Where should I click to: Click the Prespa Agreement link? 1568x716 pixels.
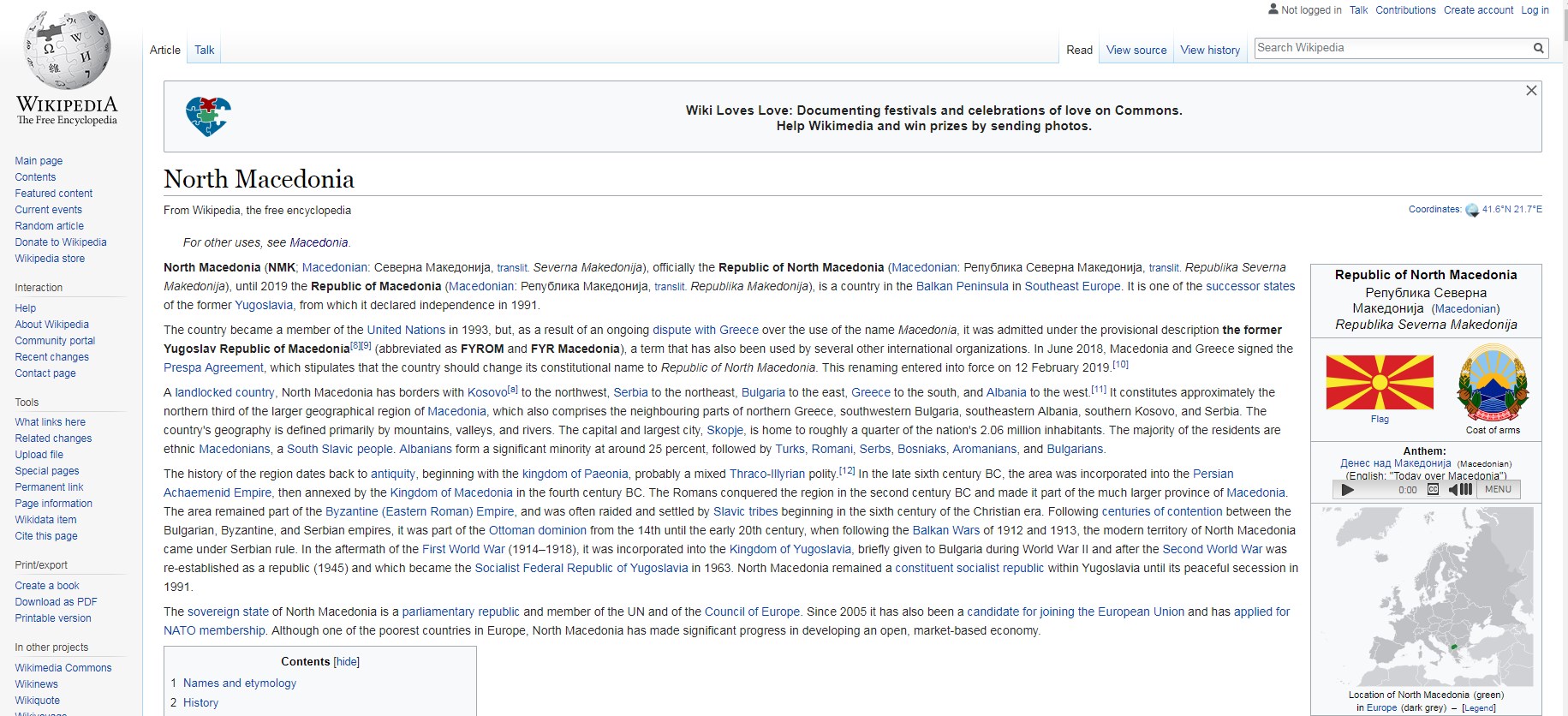click(x=213, y=367)
